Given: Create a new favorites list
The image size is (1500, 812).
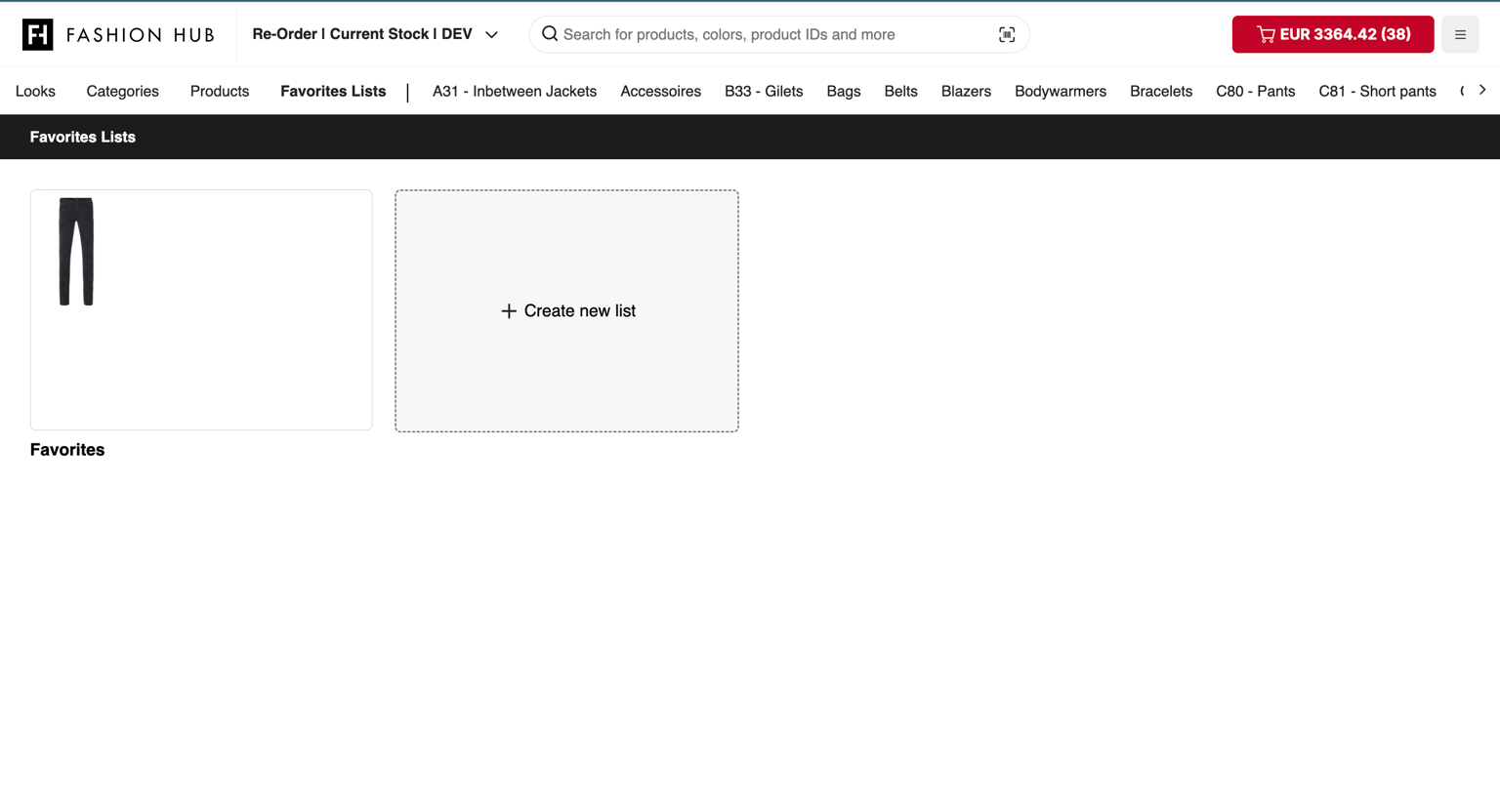Looking at the screenshot, I should [567, 310].
